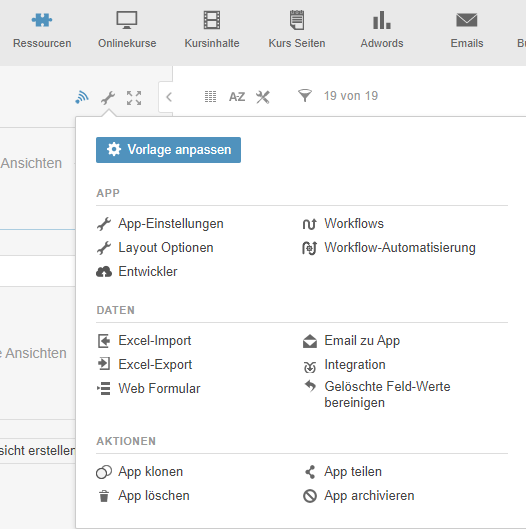Click the blue activity feed icon
This screenshot has height=529, width=526.
coord(82,98)
